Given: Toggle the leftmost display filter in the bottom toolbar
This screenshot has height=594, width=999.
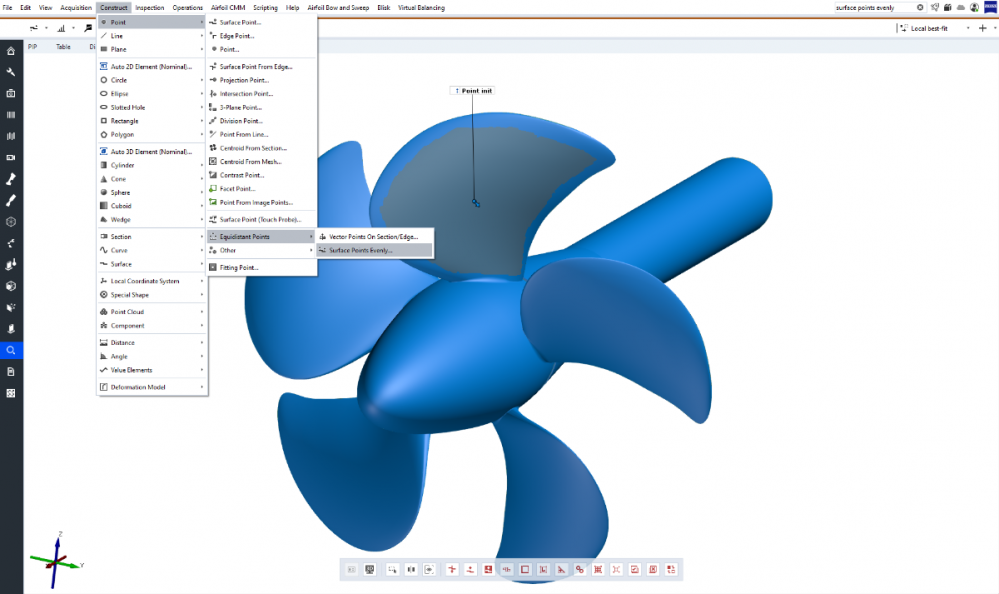Looking at the screenshot, I should click(x=351, y=569).
